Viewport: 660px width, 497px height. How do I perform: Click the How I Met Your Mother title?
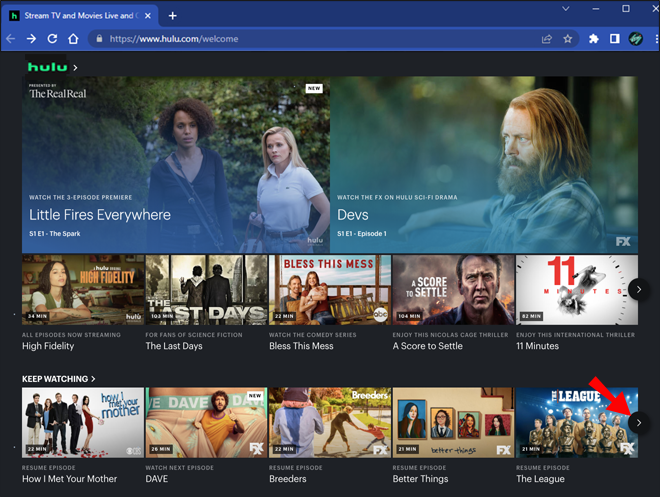coord(69,479)
